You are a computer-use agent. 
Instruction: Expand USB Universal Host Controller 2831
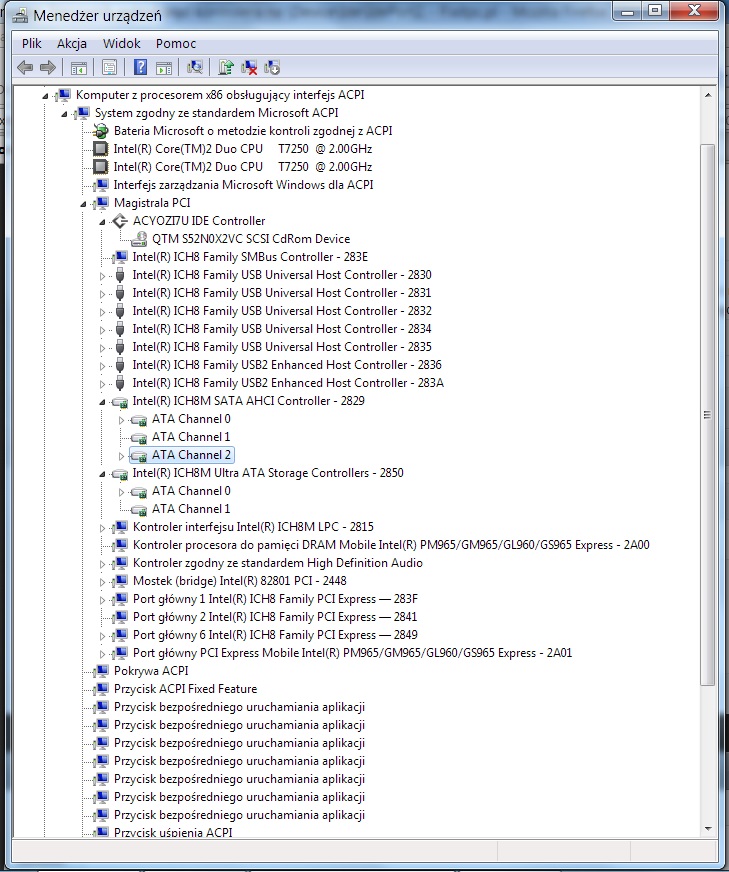pyautogui.click(x=102, y=294)
